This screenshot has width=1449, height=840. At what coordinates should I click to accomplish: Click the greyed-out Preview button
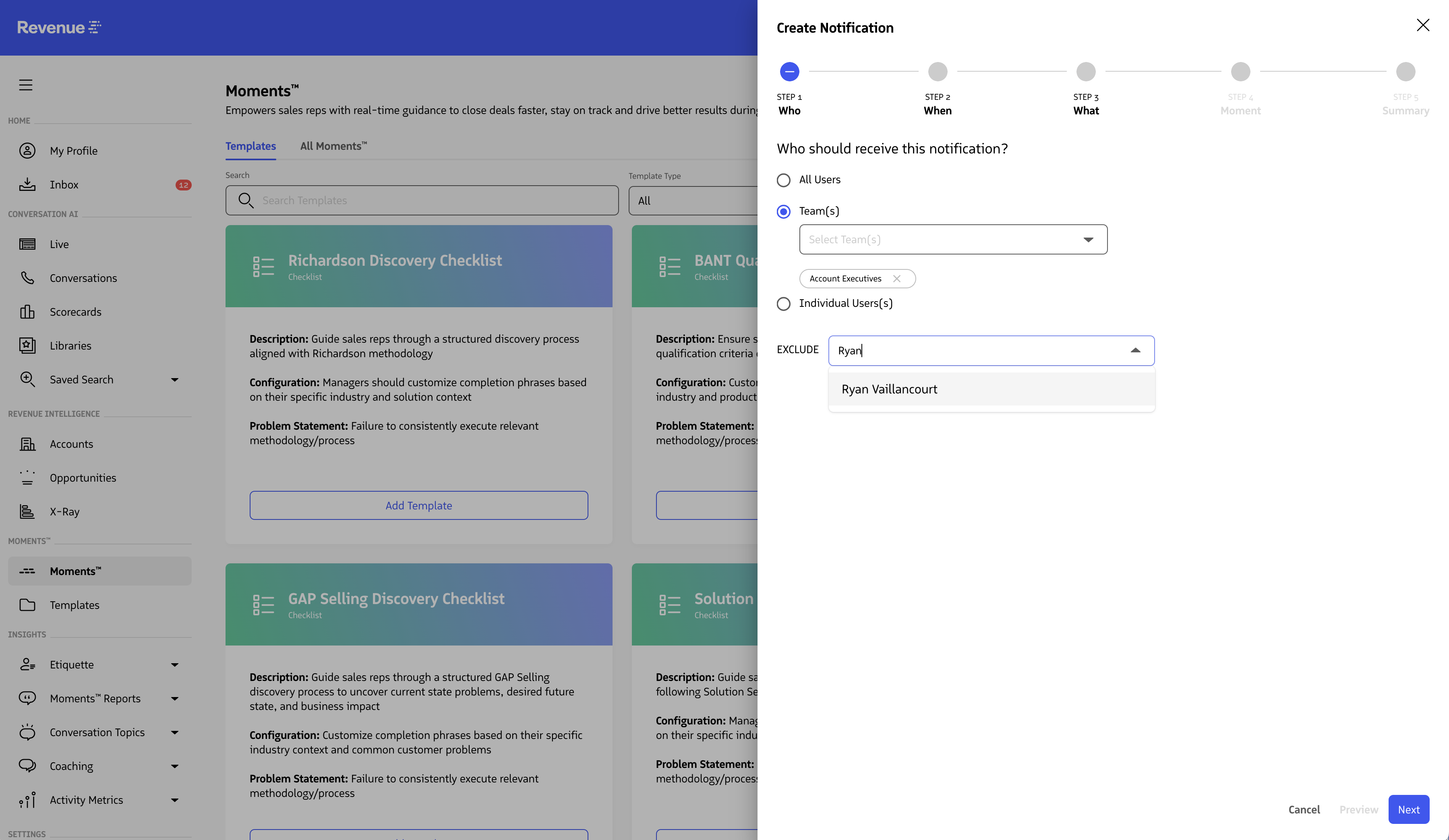click(x=1359, y=809)
